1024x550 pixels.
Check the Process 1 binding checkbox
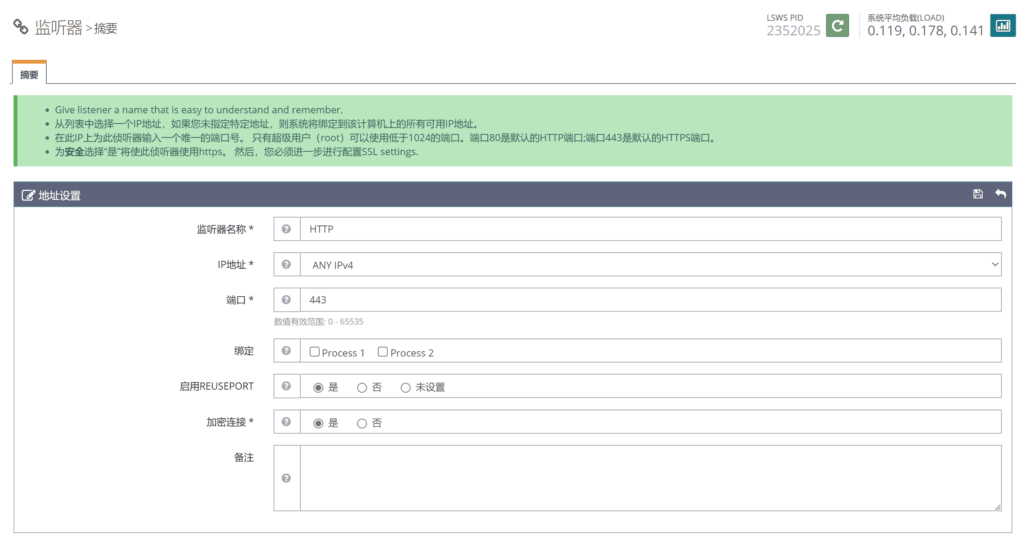[315, 352]
